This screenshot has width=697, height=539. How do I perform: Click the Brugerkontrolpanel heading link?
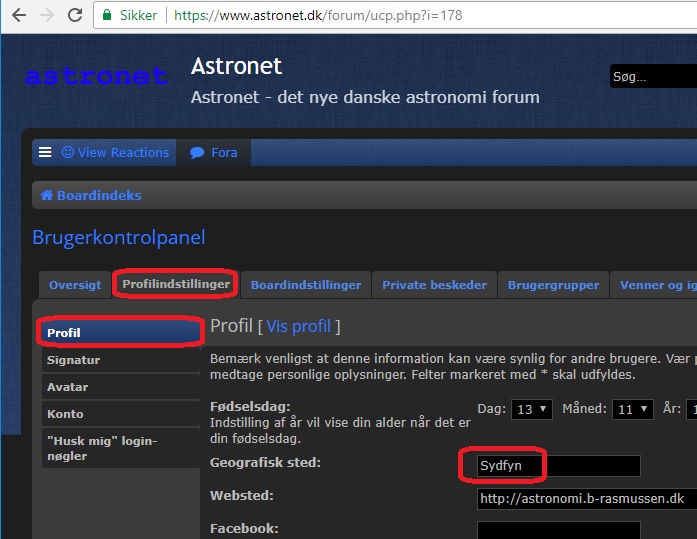coord(119,238)
